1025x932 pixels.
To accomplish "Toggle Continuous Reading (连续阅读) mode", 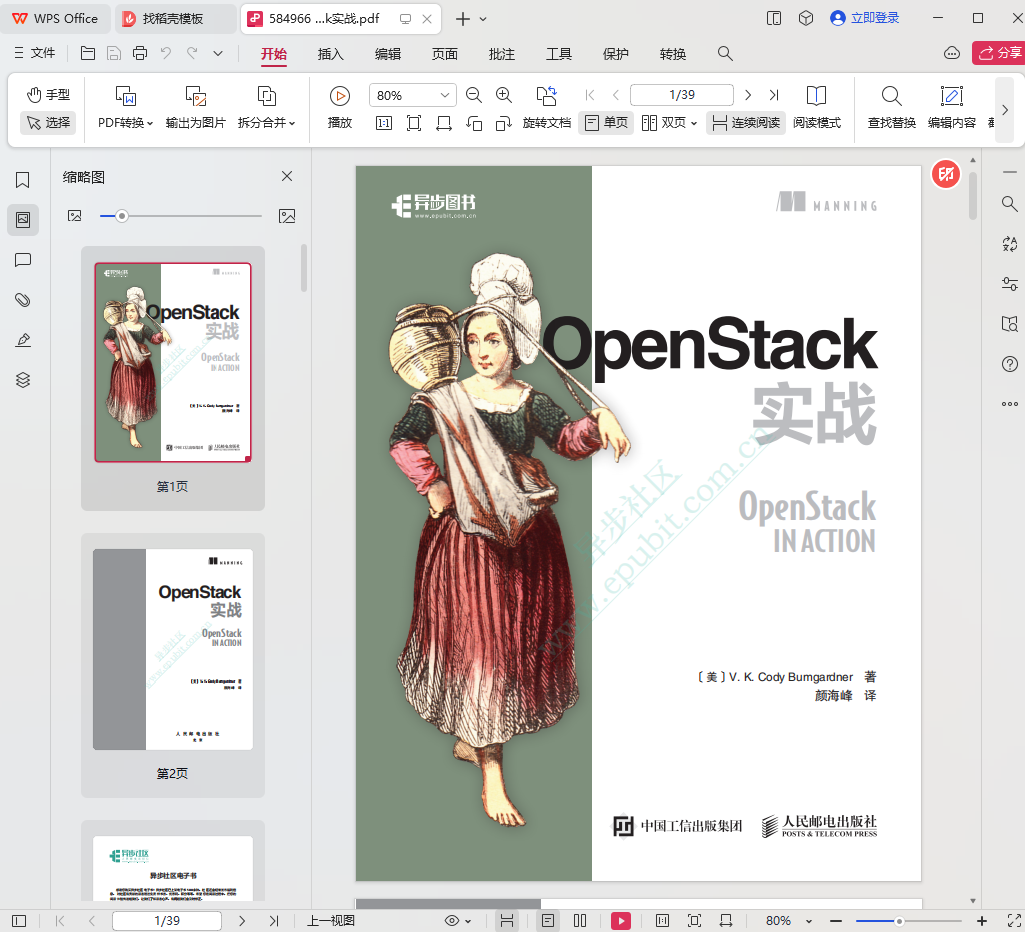I will 745,123.
